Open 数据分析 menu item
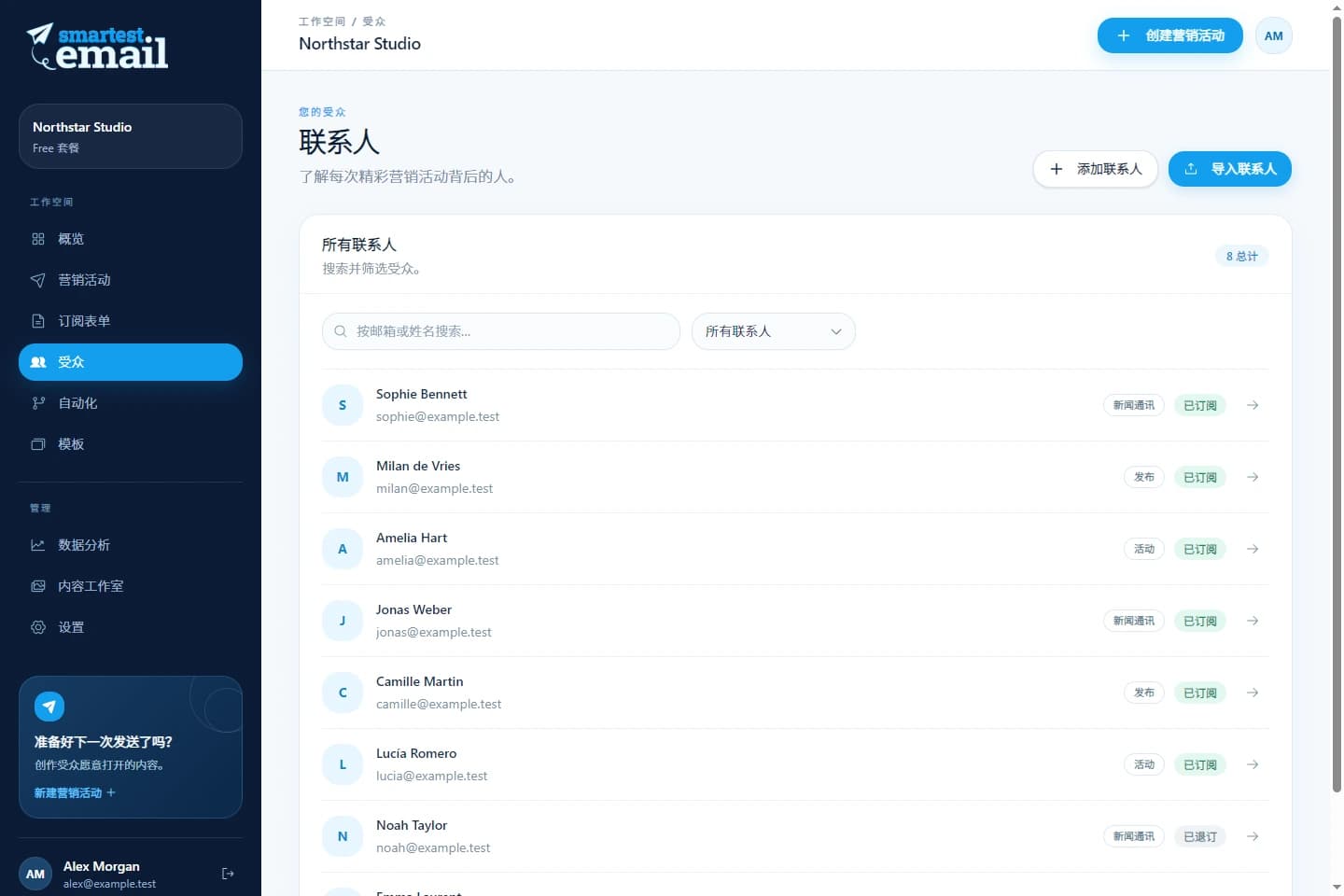The width and height of the screenshot is (1344, 896). [x=131, y=545]
